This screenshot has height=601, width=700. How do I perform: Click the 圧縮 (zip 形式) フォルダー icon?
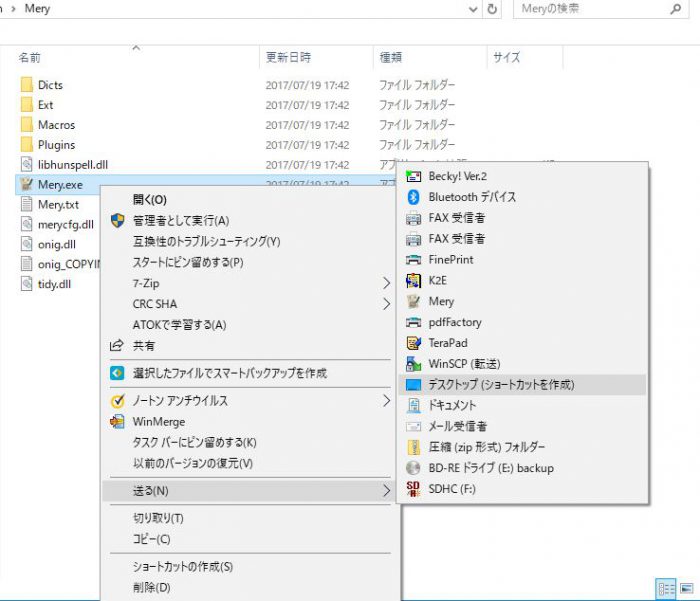pos(413,447)
